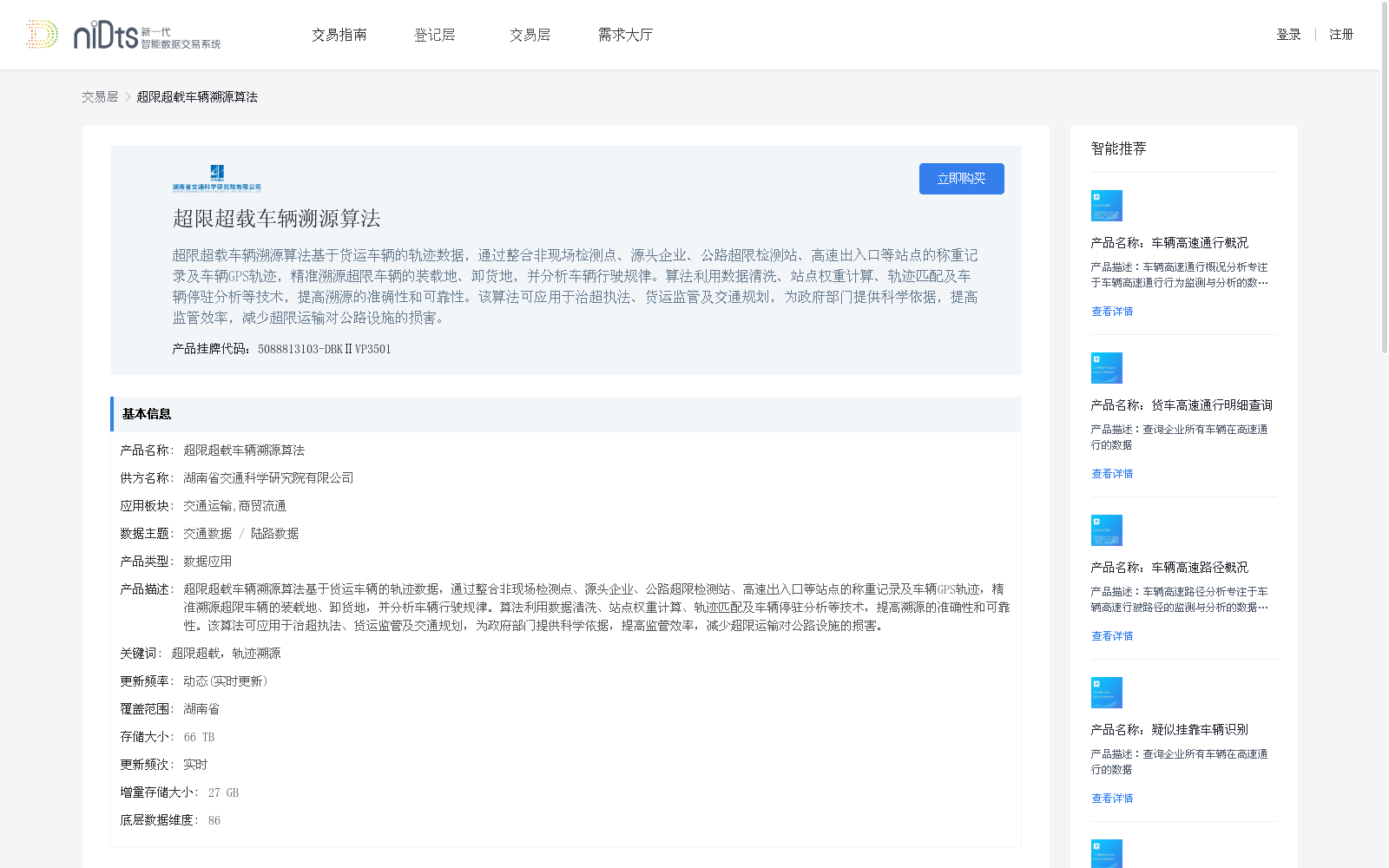This screenshot has height=868, width=1389.
Task: Click the breadcrumb chevron separator
Action: coord(128,97)
